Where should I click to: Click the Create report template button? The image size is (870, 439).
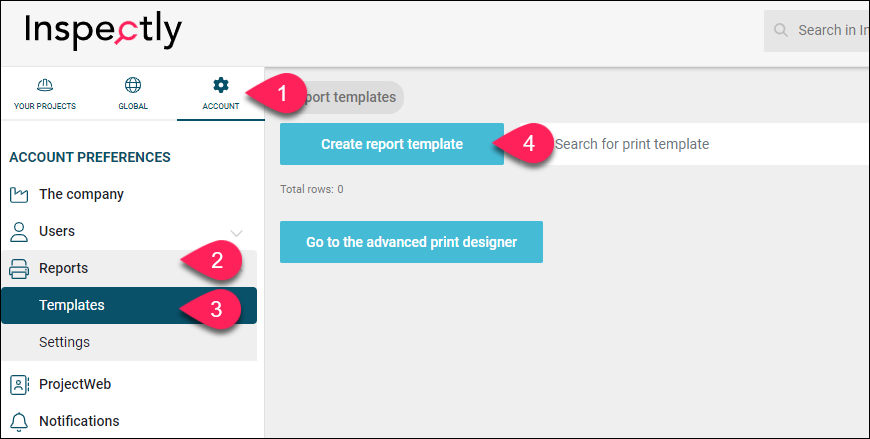pos(392,144)
